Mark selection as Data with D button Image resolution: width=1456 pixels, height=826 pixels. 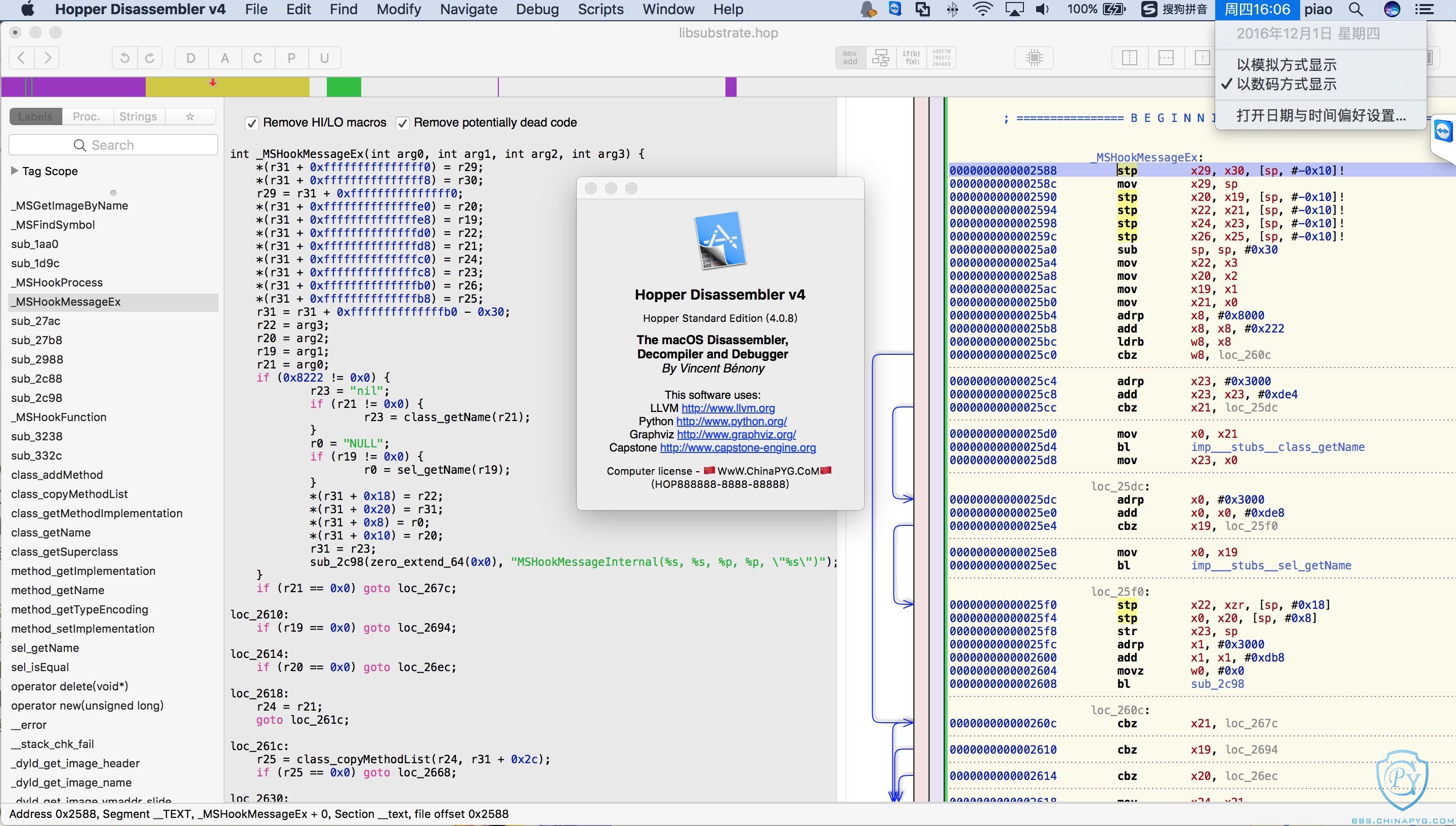(191, 58)
